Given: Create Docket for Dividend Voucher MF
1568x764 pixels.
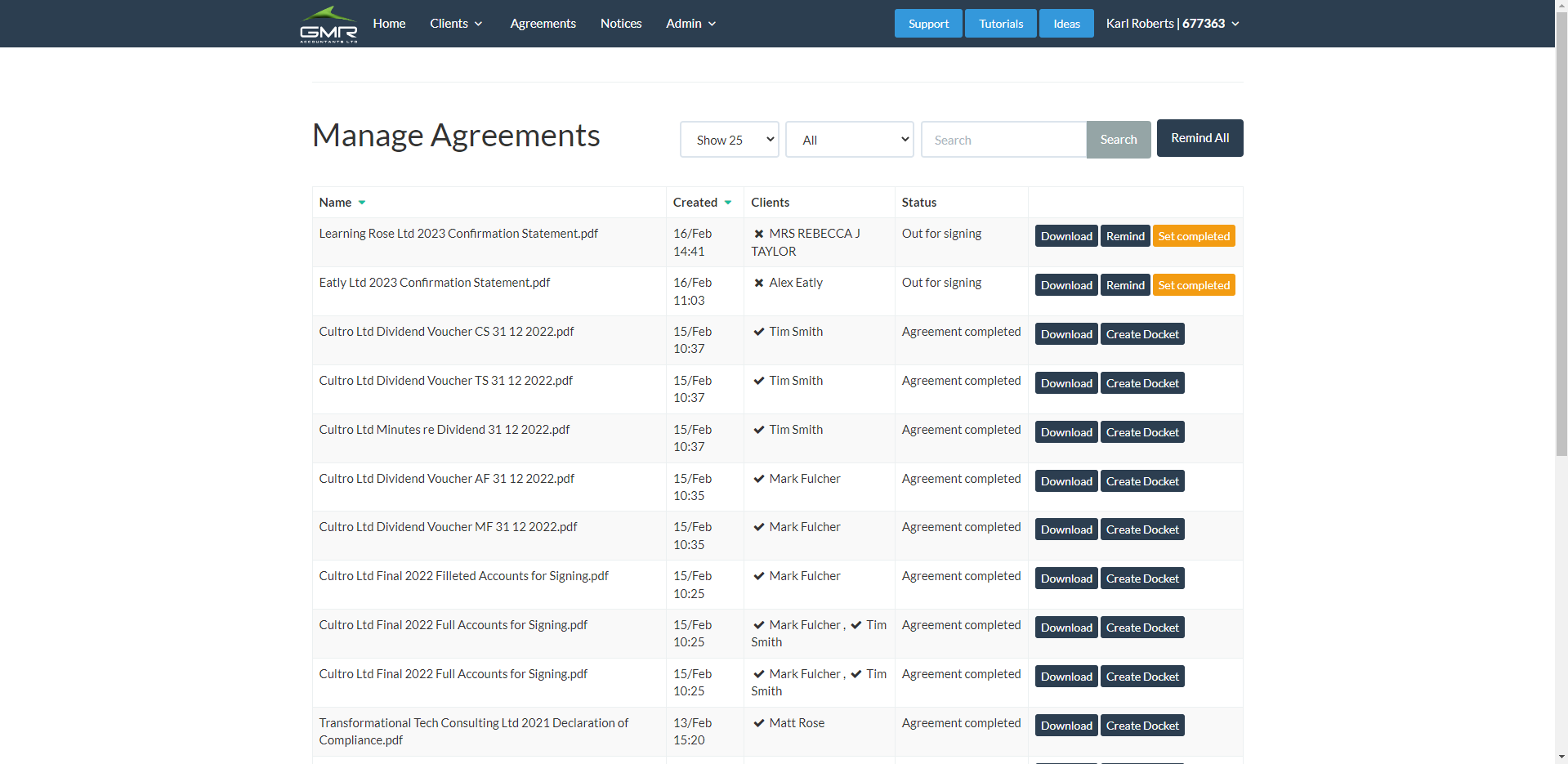Looking at the screenshot, I should tap(1142, 529).
